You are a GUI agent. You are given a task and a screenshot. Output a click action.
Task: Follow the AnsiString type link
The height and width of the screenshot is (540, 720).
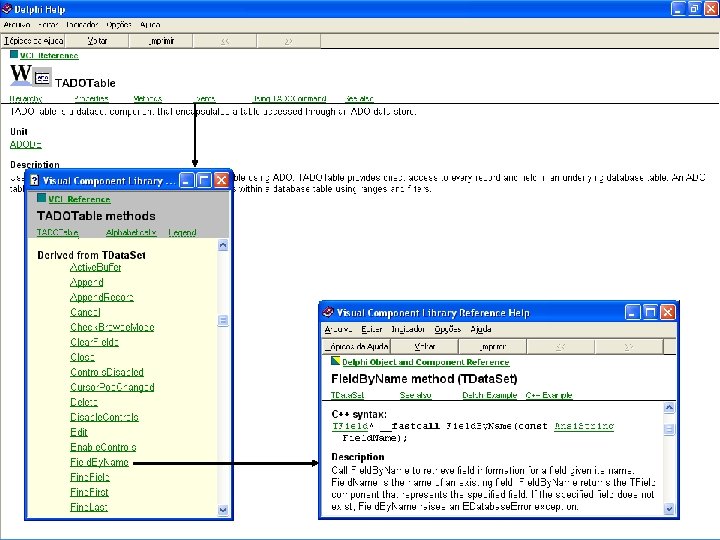584,426
